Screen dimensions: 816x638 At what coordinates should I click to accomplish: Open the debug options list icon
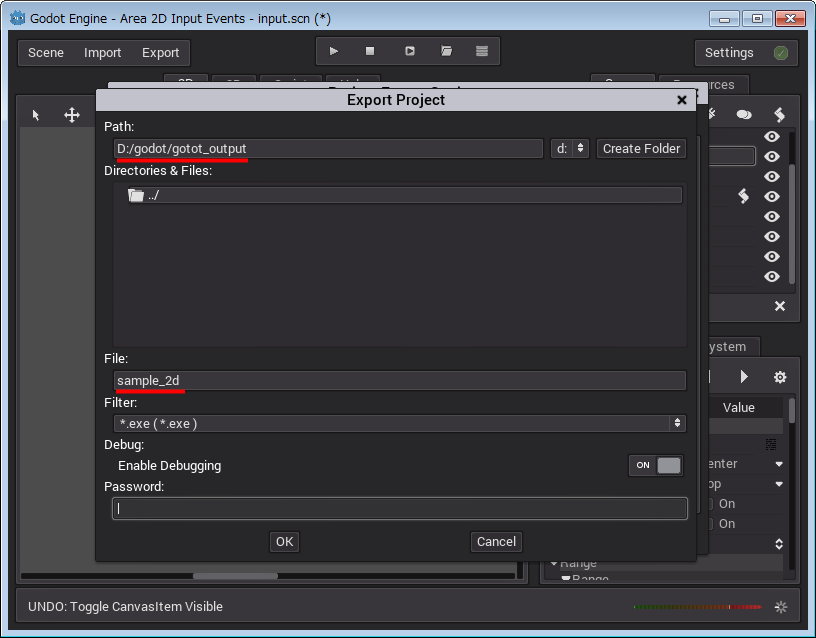(482, 51)
